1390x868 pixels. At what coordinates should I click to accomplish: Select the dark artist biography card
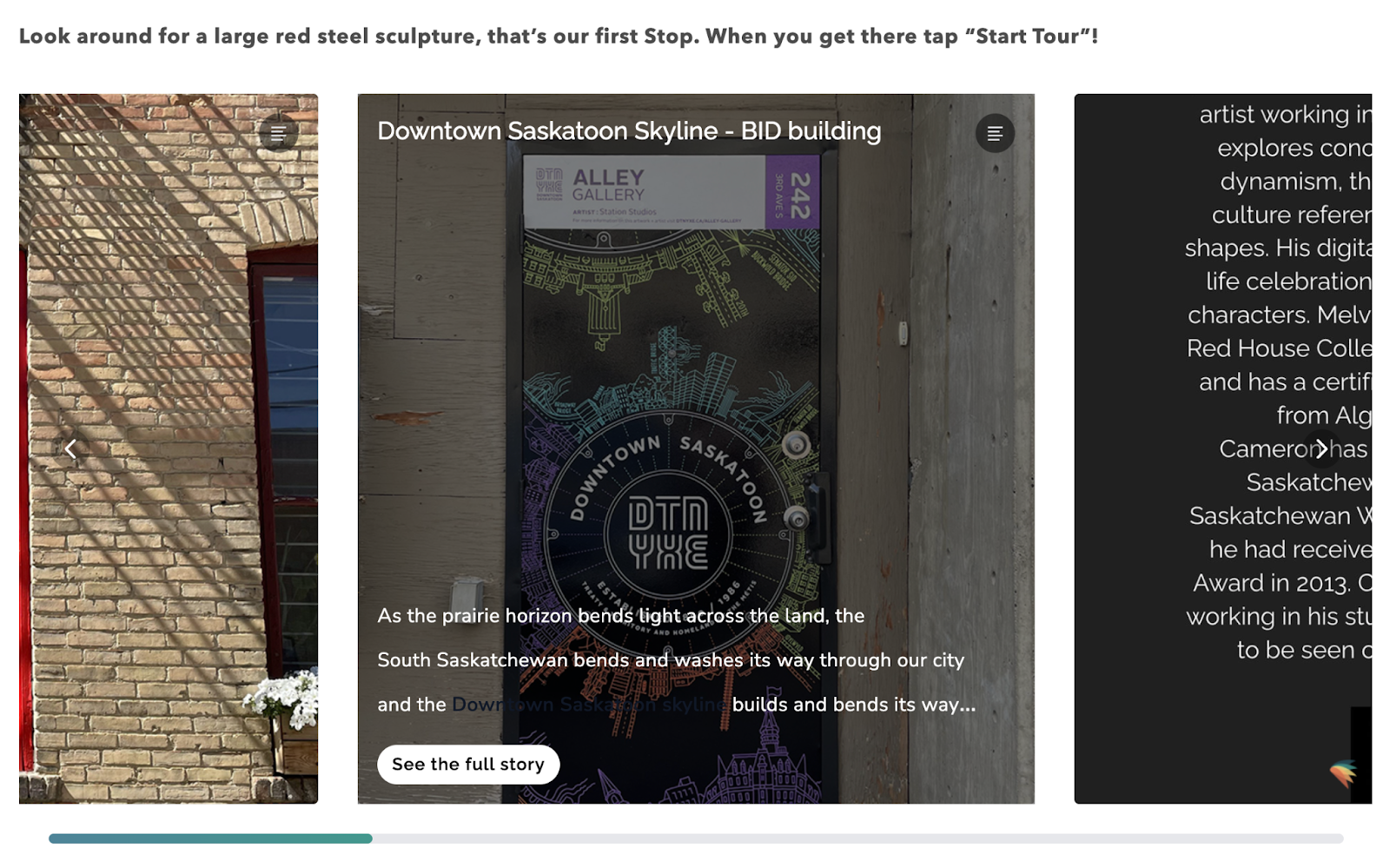pyautogui.click(x=1222, y=448)
